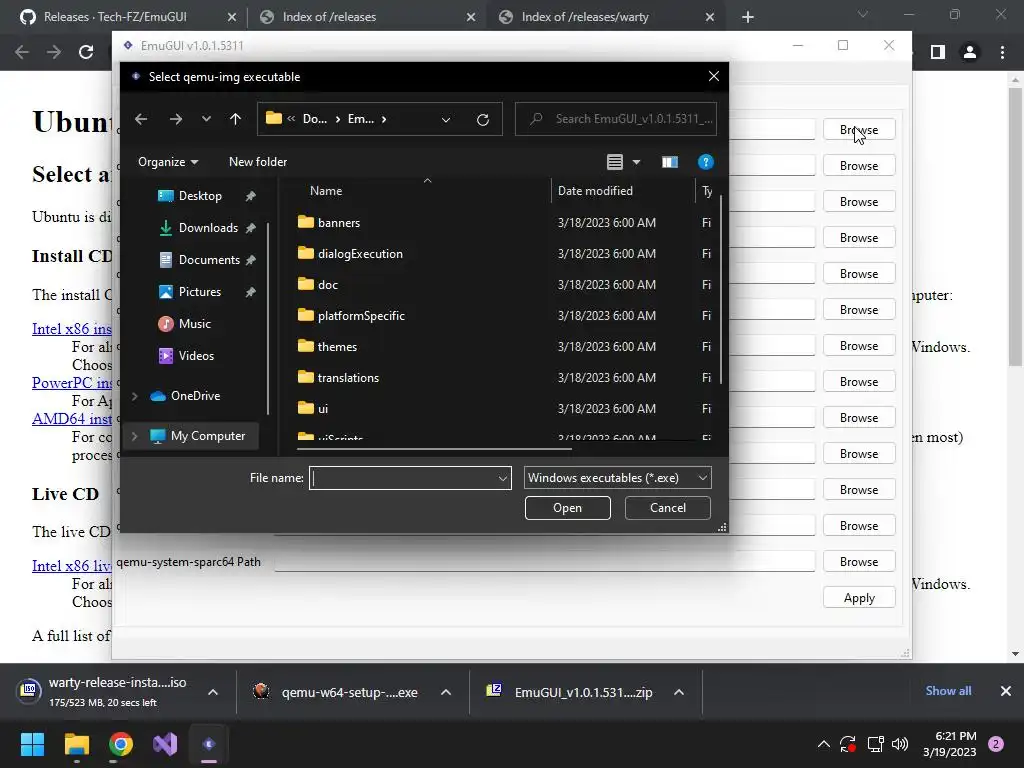Toggle the preview pane icon
The width and height of the screenshot is (1024, 768).
[669, 162]
